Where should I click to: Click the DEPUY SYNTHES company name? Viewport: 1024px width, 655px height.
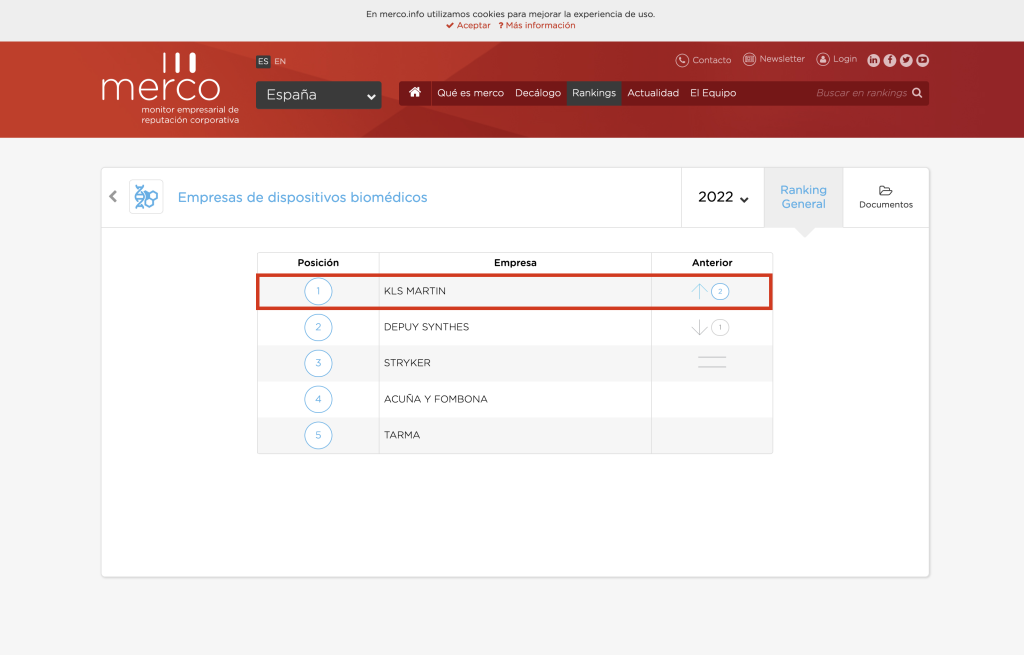click(426, 327)
